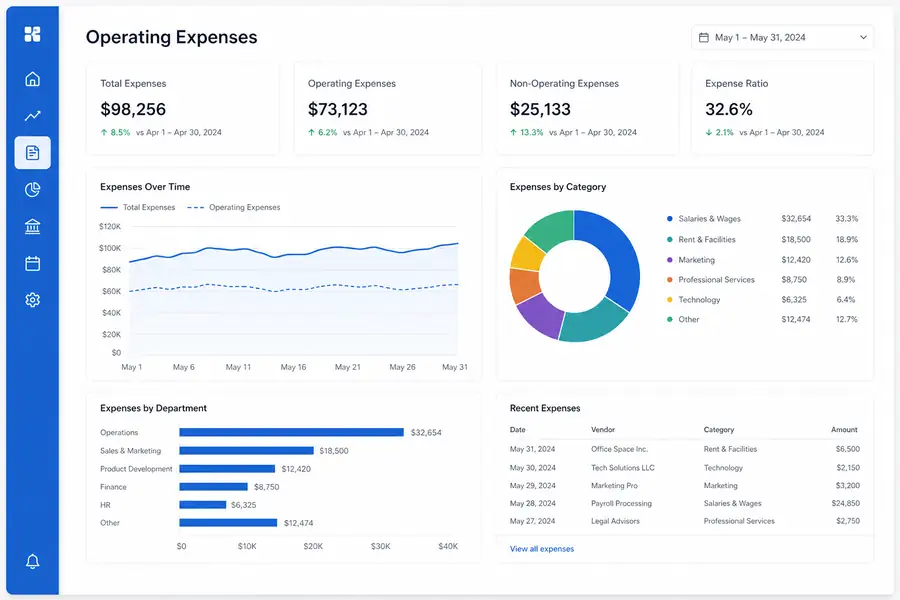Click the $32,654 Salaries & Wages amount

click(796, 219)
